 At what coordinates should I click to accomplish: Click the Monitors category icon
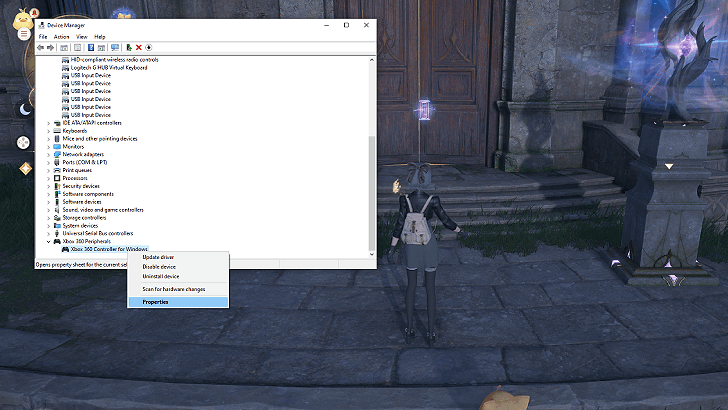[57, 147]
